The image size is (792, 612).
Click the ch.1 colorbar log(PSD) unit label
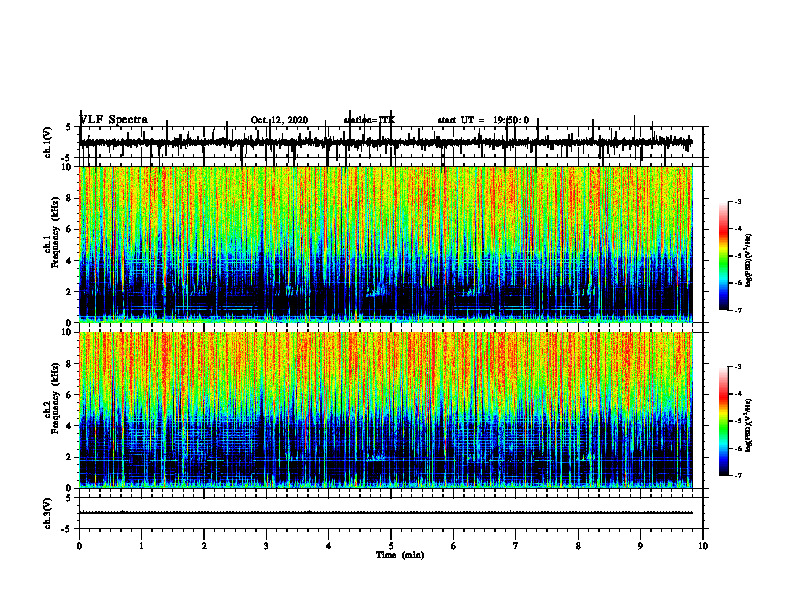tap(749, 261)
